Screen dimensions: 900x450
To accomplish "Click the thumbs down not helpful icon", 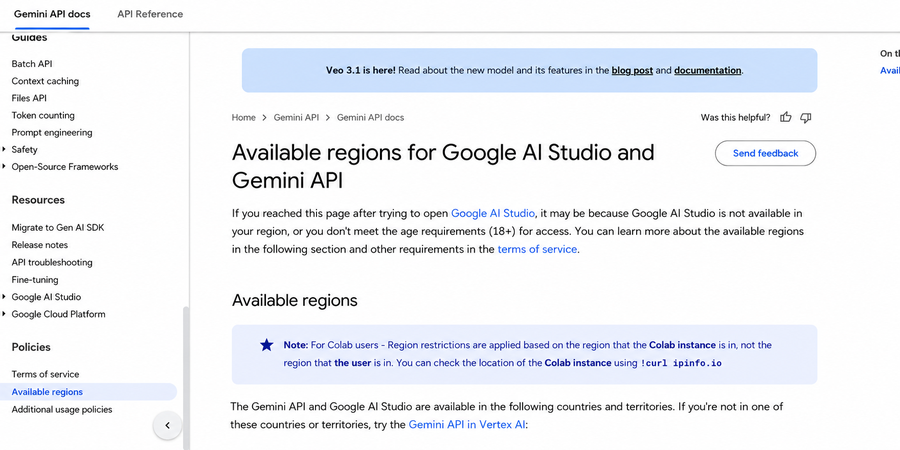I will pyautogui.click(x=805, y=118).
